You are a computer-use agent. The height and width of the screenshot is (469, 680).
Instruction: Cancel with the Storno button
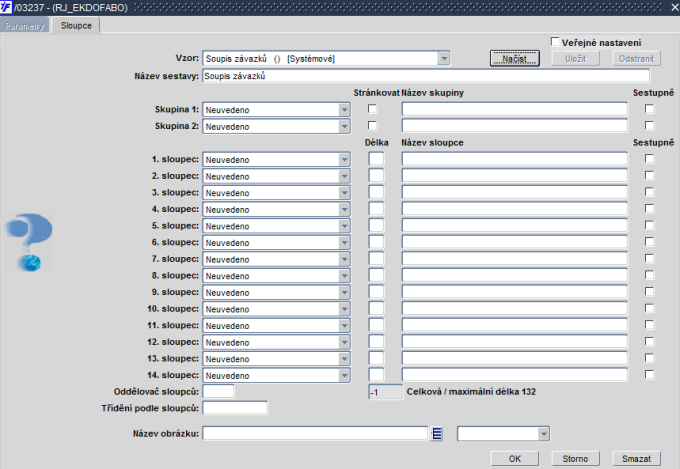tap(575, 459)
